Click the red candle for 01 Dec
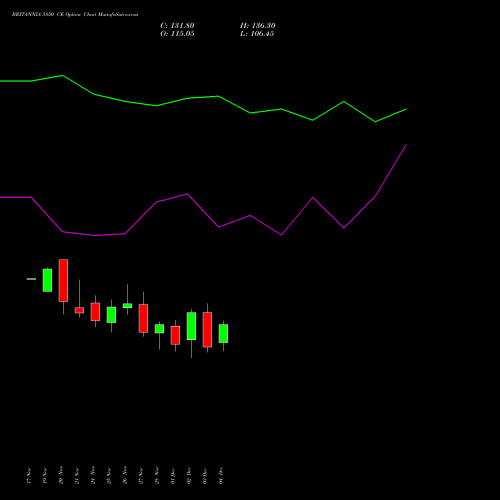Screen dimensions: 500x500 [175, 335]
